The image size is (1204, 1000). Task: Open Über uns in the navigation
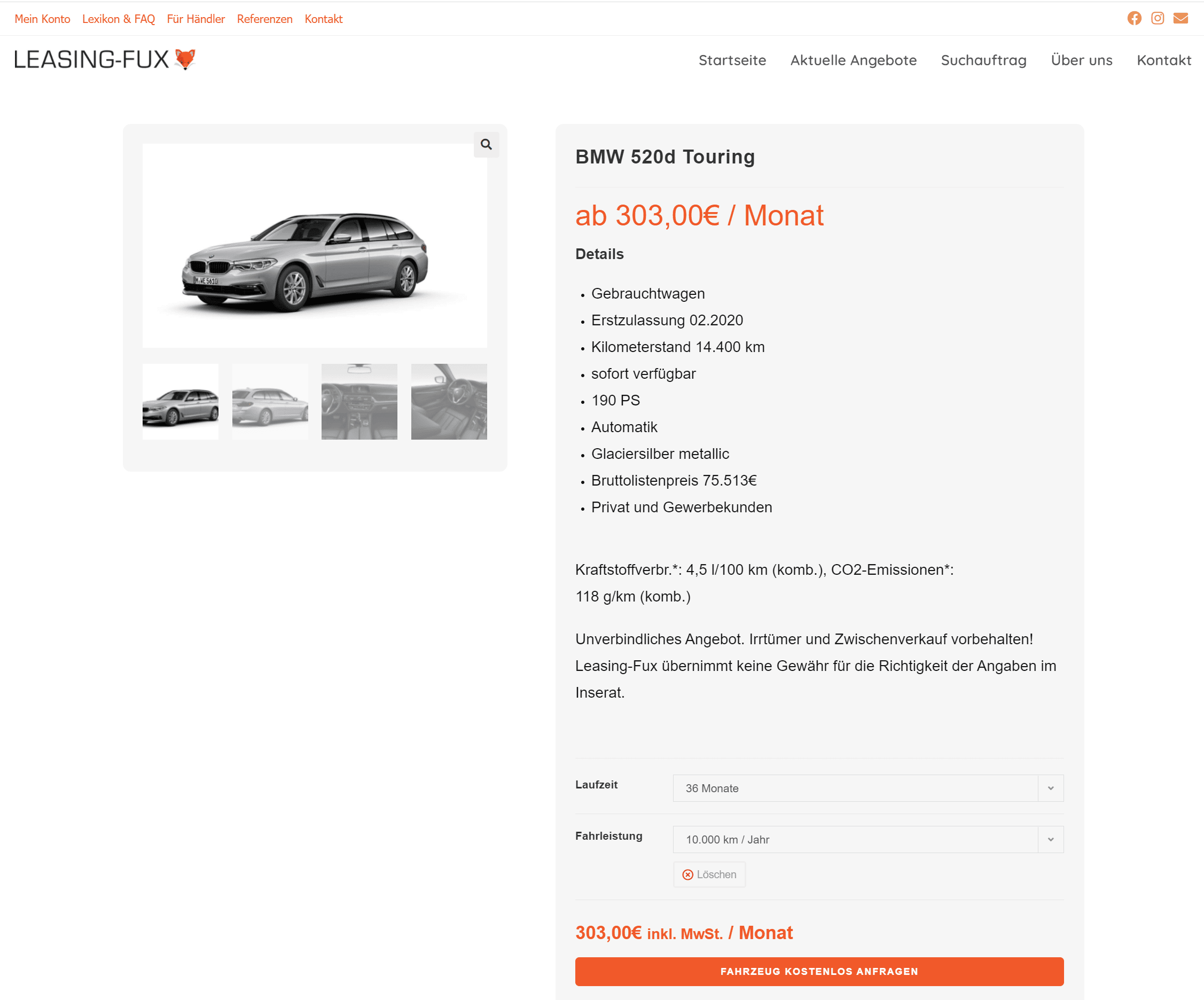click(1081, 60)
